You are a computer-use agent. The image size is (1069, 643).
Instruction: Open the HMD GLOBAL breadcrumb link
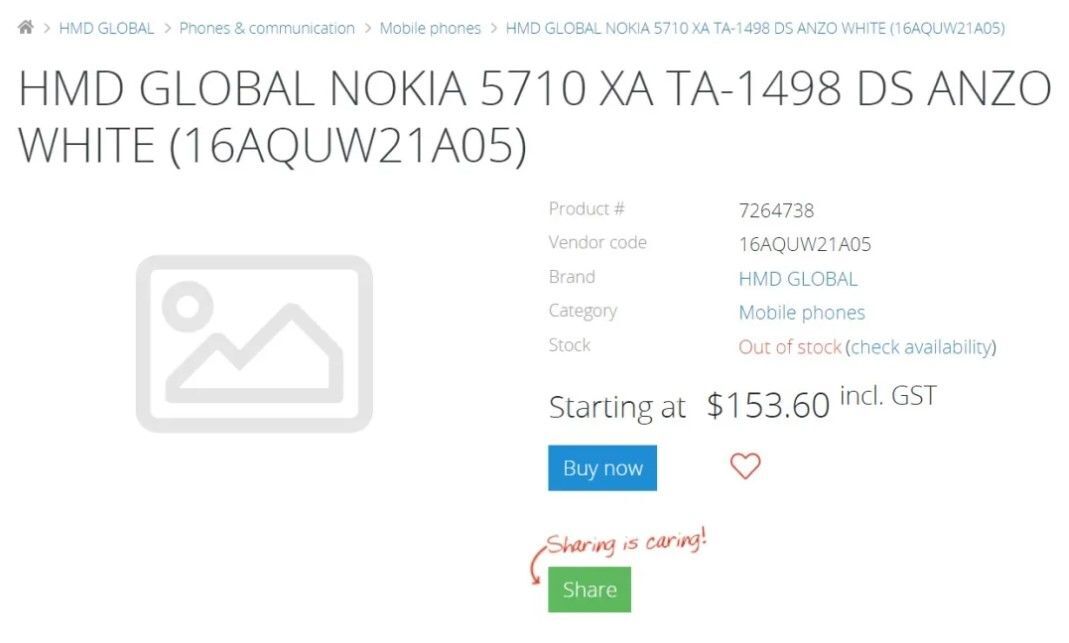point(106,28)
